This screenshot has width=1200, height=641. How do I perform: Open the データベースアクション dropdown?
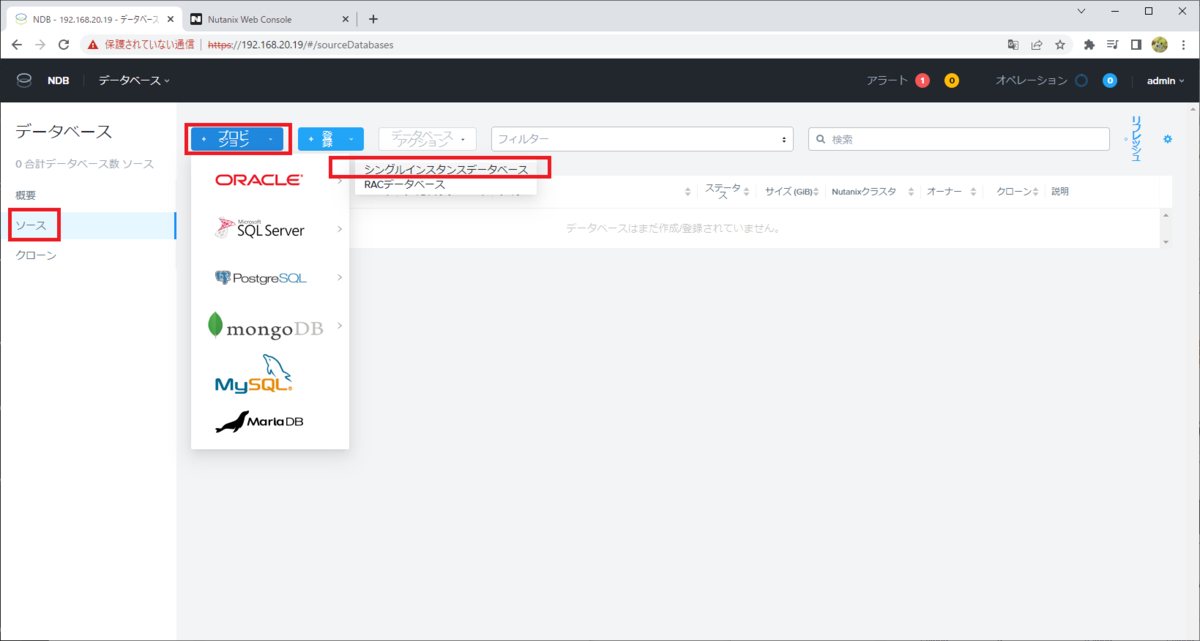427,139
